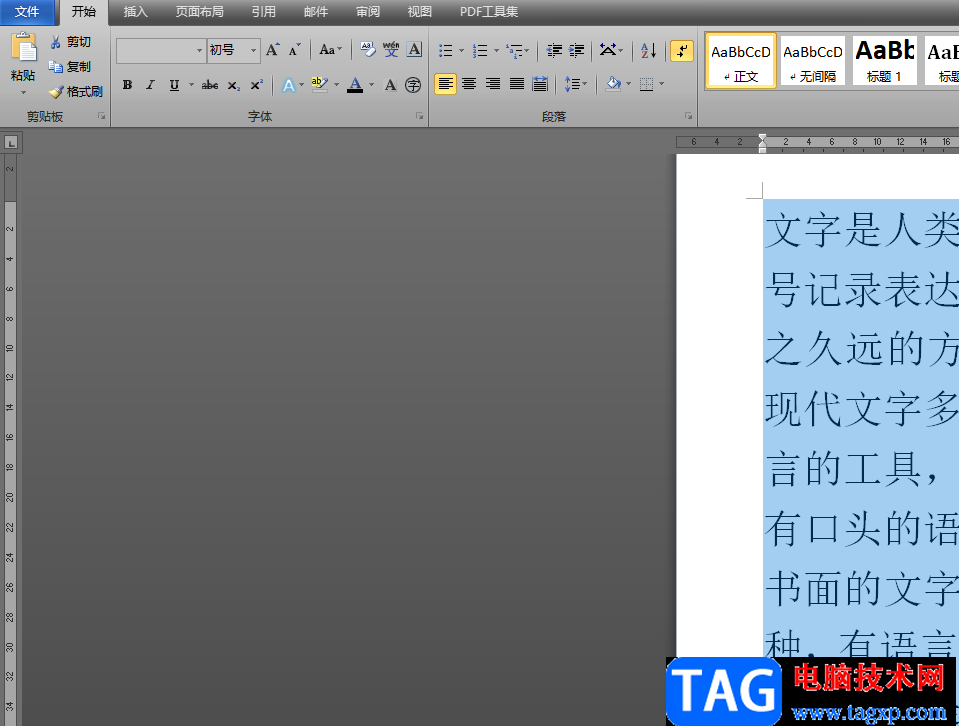The image size is (959, 726).
Task: Shrink font size with smaller A icon
Action: pos(295,50)
